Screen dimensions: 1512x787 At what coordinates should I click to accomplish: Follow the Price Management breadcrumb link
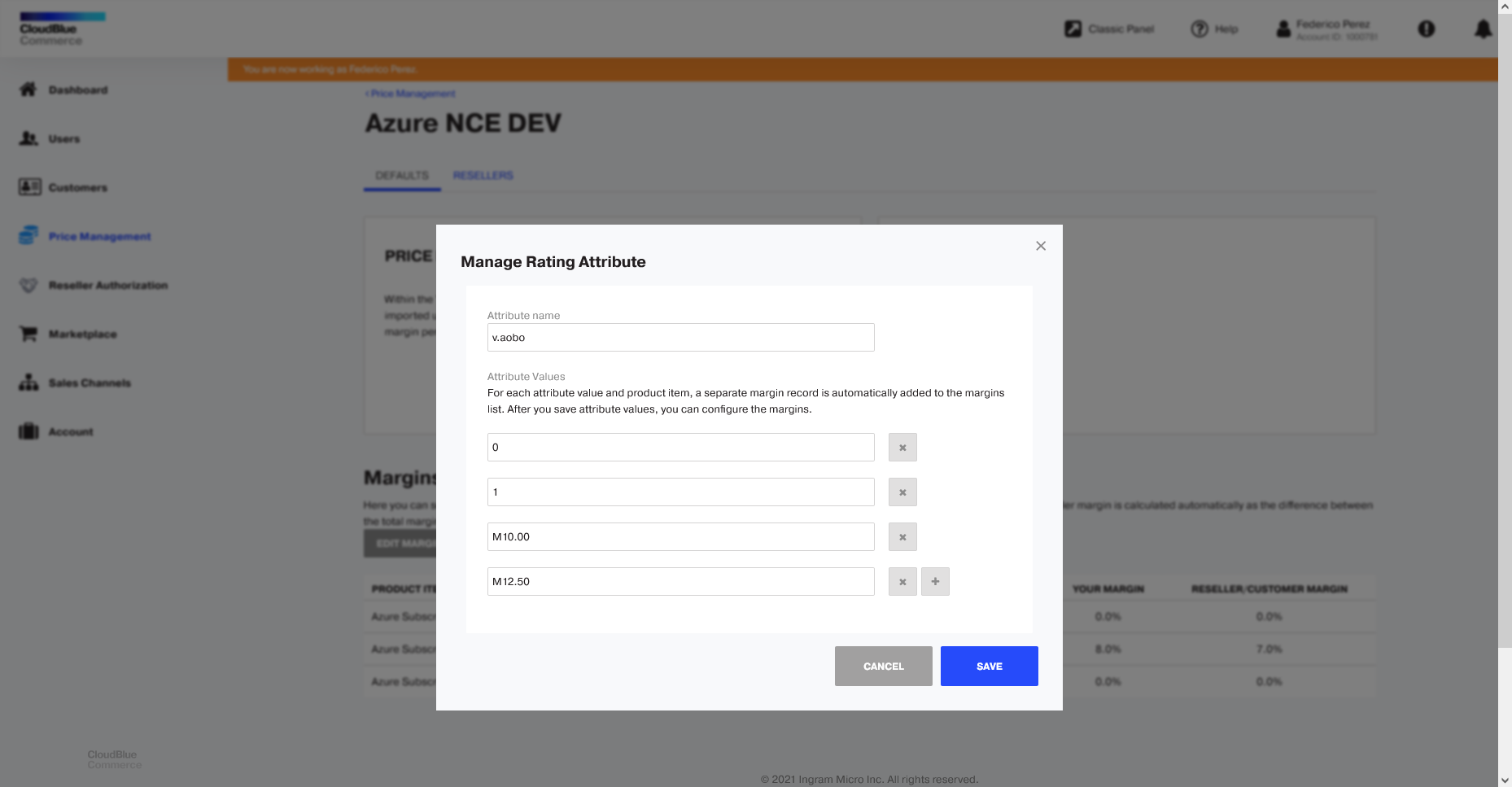[x=410, y=94]
